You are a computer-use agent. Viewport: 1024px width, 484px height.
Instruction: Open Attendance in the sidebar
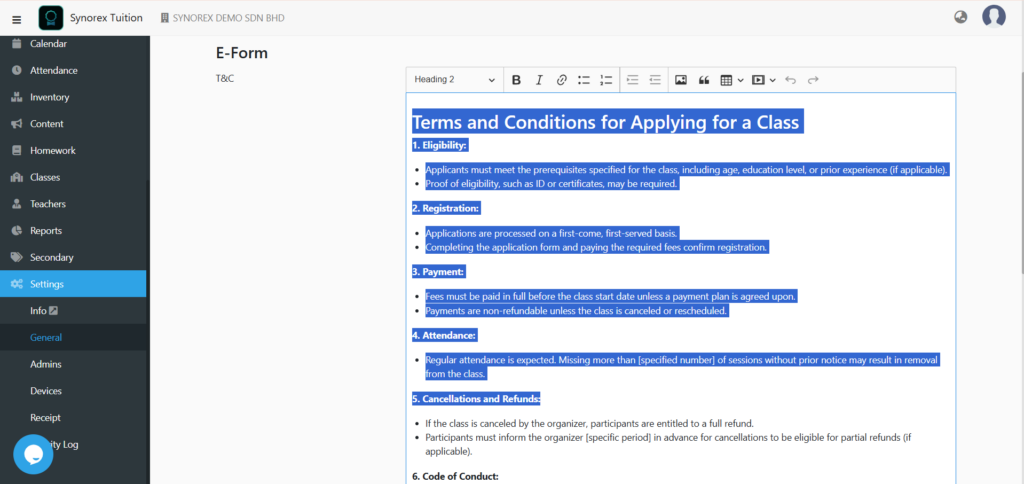73,71
